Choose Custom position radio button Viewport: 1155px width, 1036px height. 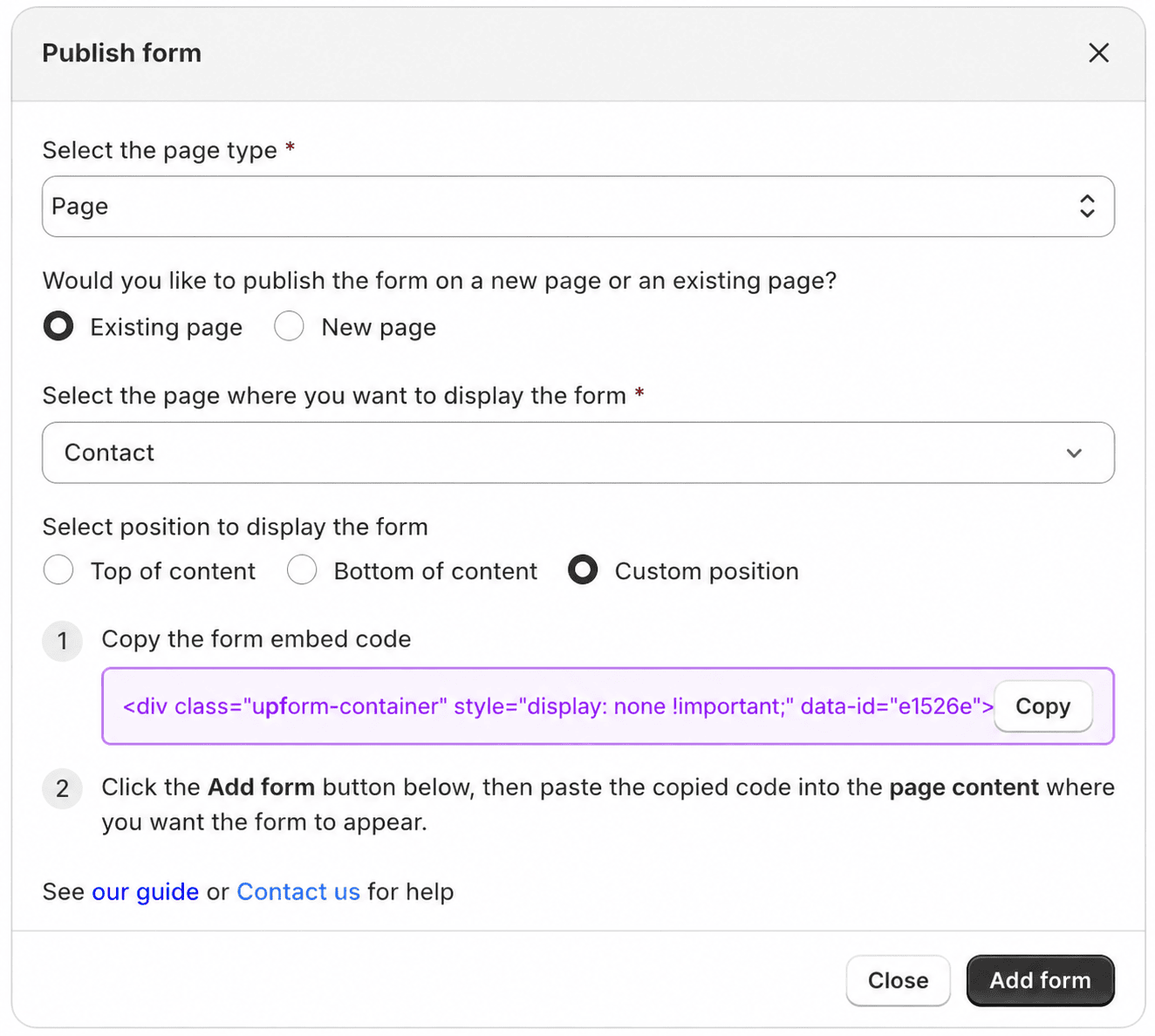pos(583,570)
